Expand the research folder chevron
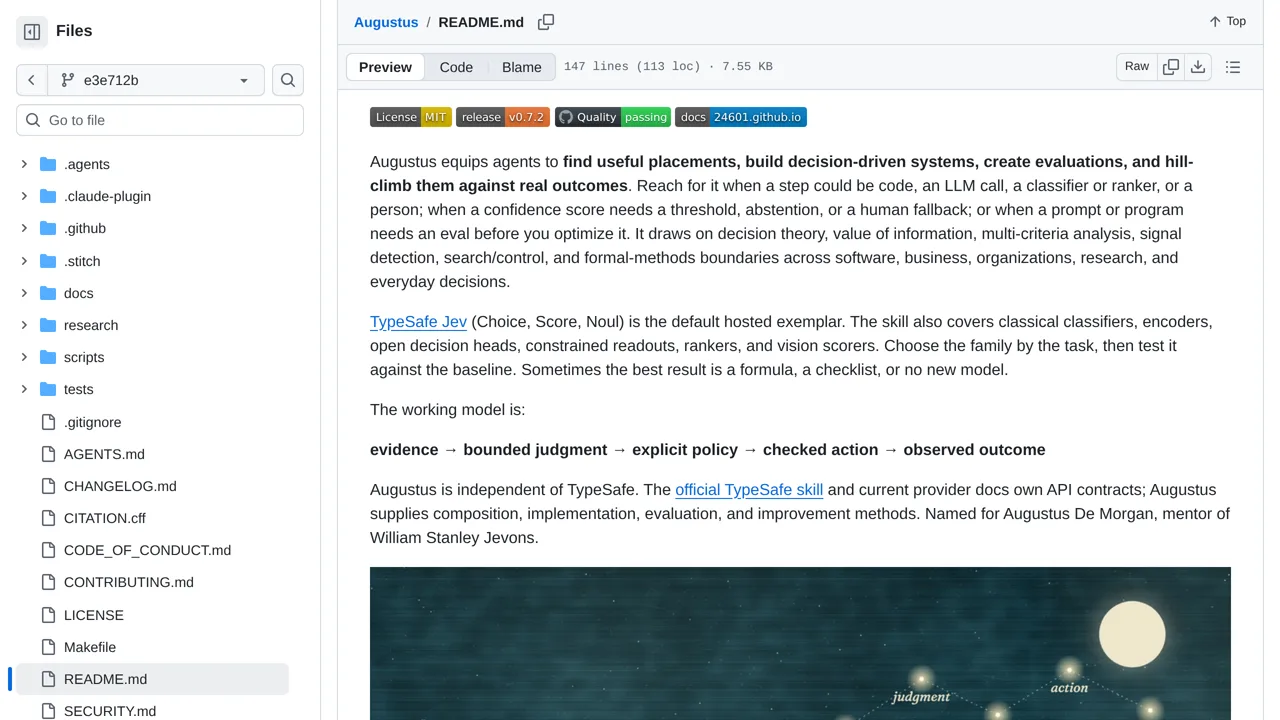 [x=24, y=325]
